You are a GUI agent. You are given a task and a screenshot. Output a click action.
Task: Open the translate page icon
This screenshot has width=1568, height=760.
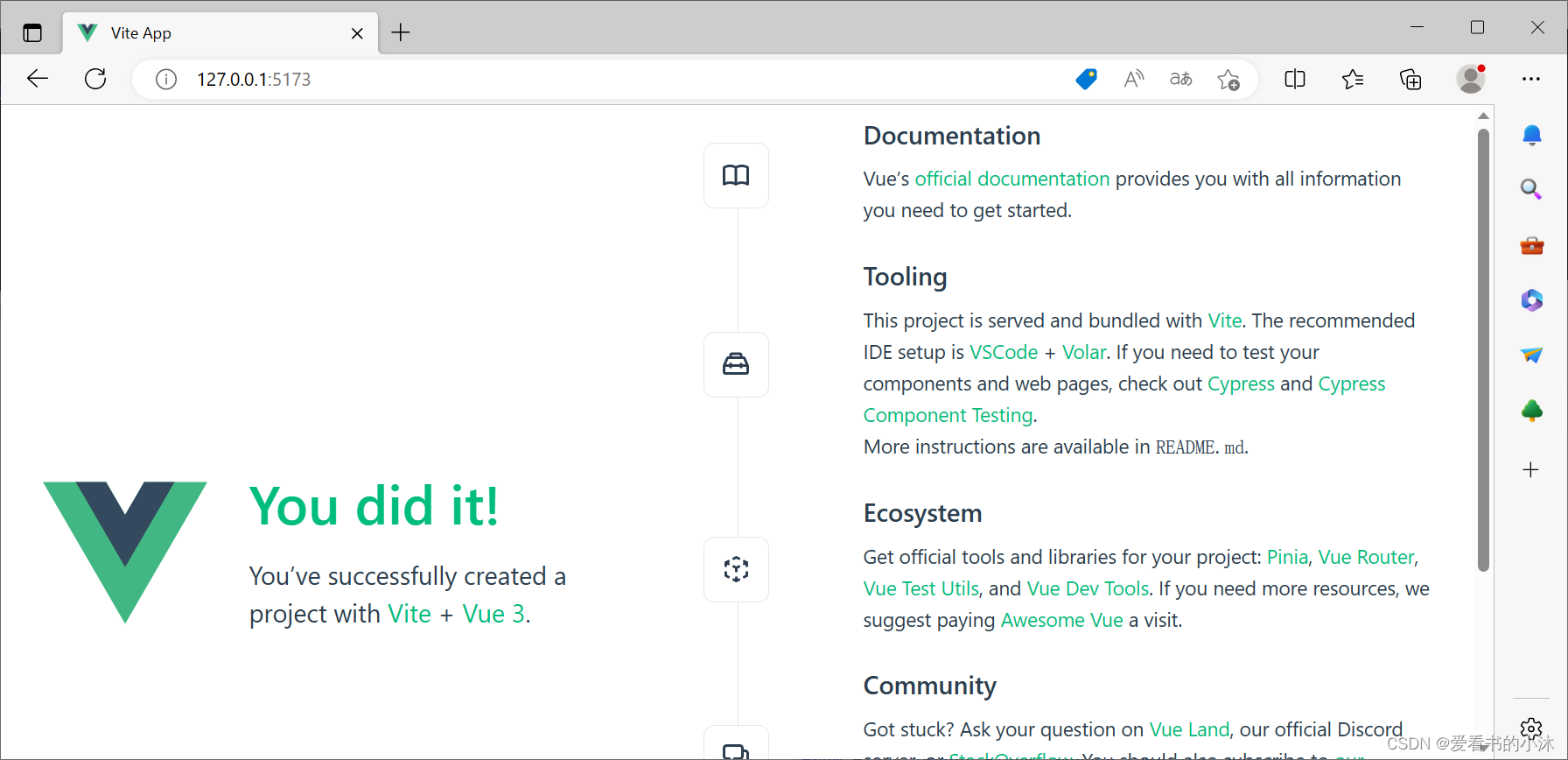click(x=1181, y=79)
